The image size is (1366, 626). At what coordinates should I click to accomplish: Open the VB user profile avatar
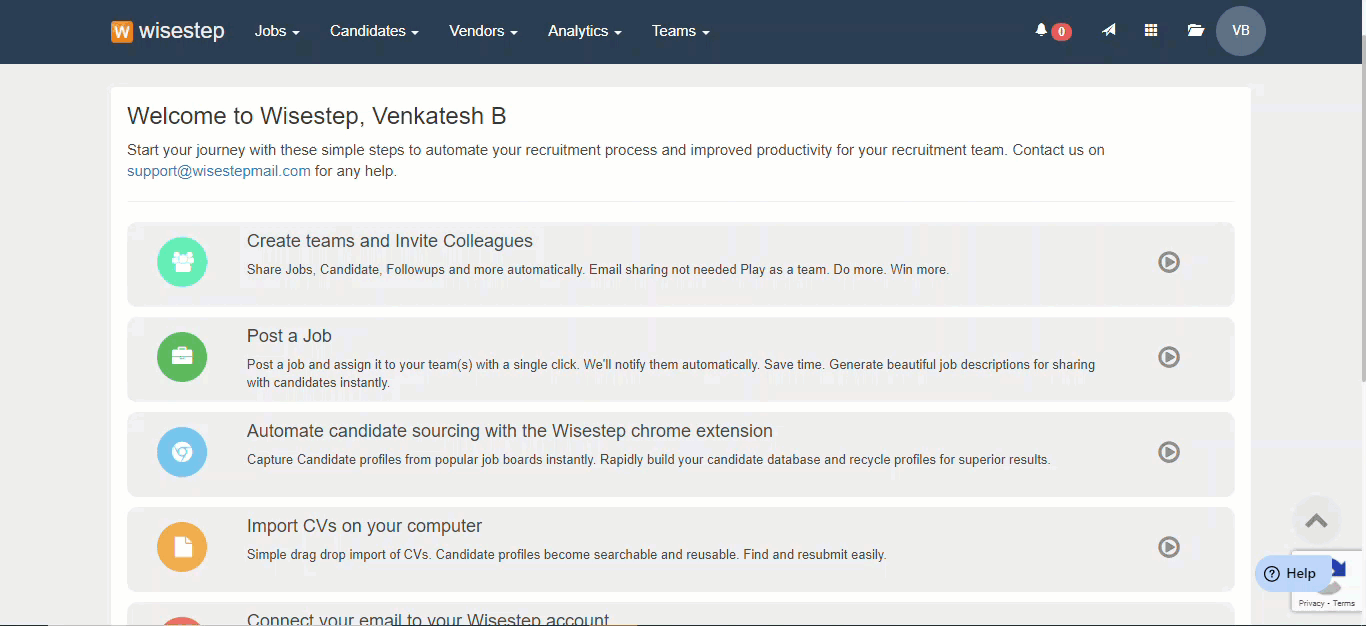[1241, 31]
